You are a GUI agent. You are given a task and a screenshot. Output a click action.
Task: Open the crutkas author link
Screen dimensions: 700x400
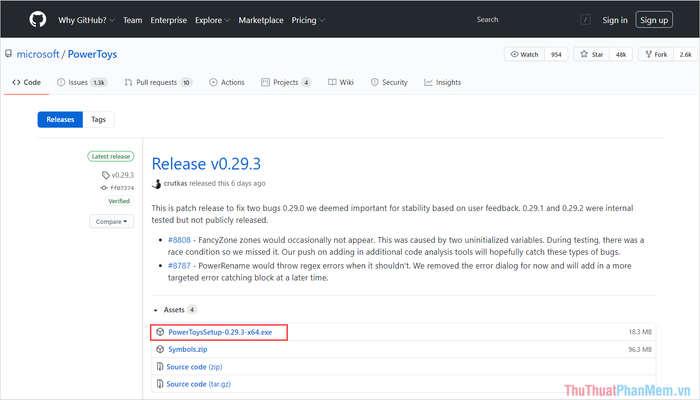[x=175, y=183]
